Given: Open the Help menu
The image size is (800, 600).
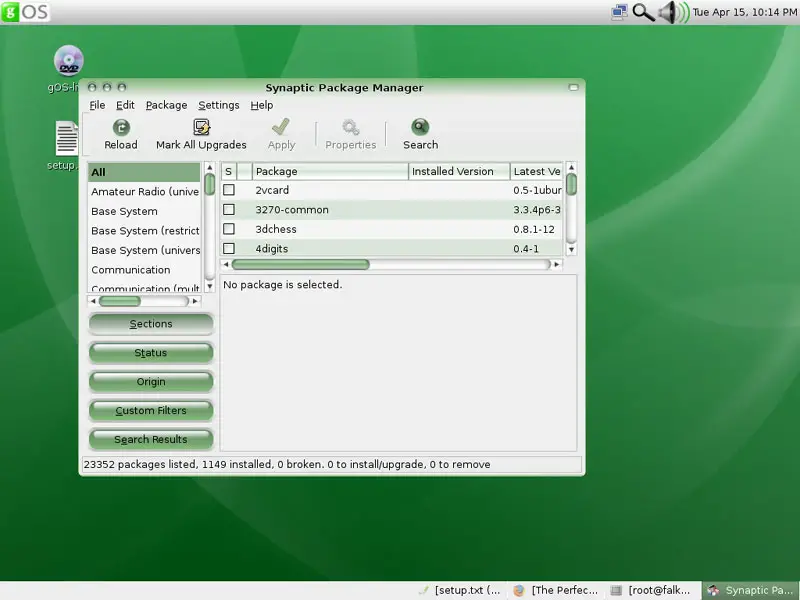Looking at the screenshot, I should [262, 105].
